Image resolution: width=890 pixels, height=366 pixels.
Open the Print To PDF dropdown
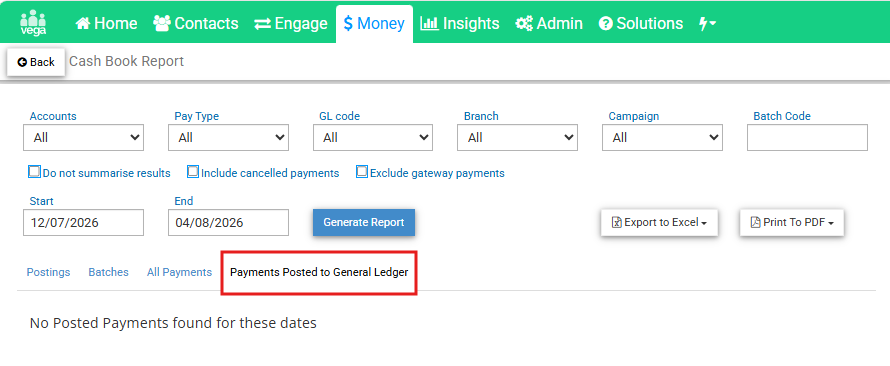[792, 222]
